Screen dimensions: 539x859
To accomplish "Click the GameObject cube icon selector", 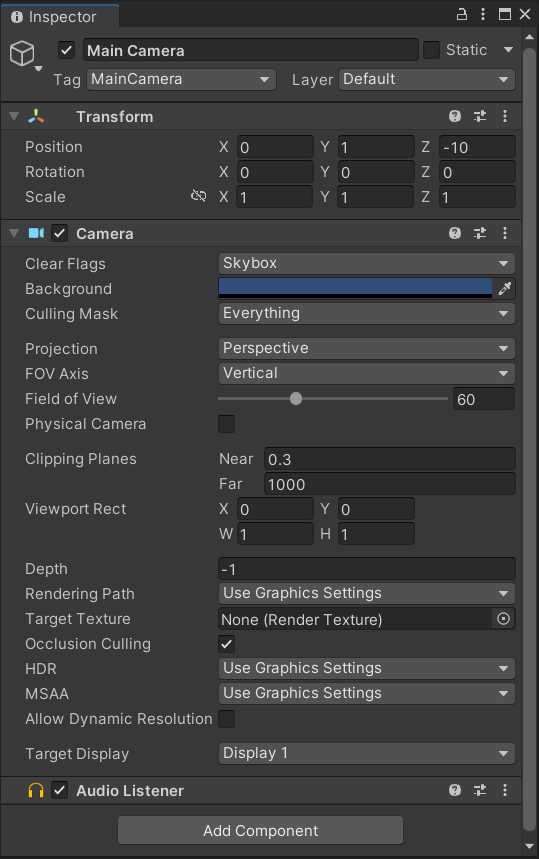I will pos(23,54).
